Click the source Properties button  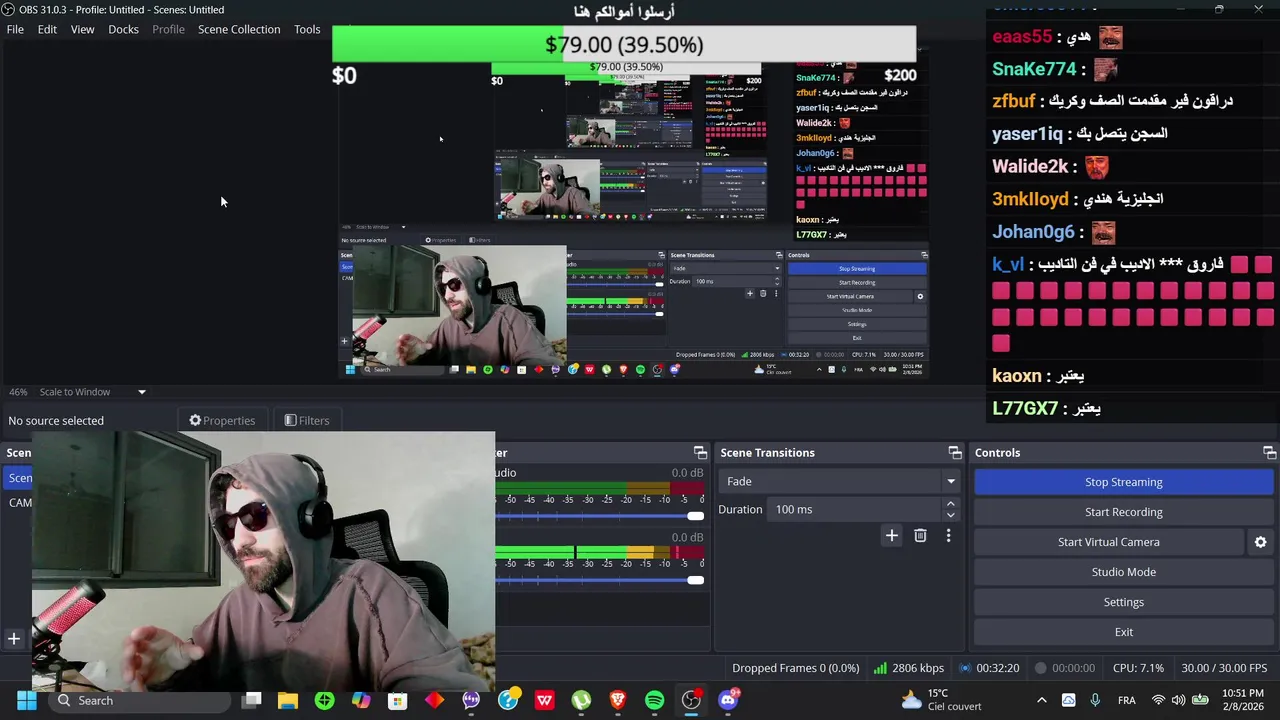pyautogui.click(x=222, y=421)
